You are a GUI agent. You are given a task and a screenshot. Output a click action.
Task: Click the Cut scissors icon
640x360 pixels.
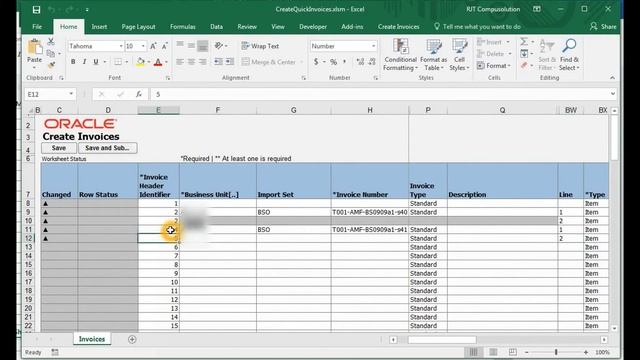click(x=51, y=41)
